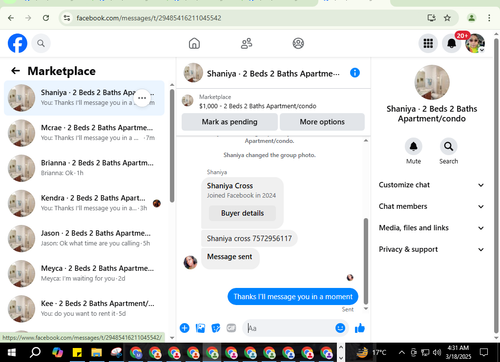Viewport: 500px width, 362px height.
Task: Open the Jason conversation
Action: 84,238
